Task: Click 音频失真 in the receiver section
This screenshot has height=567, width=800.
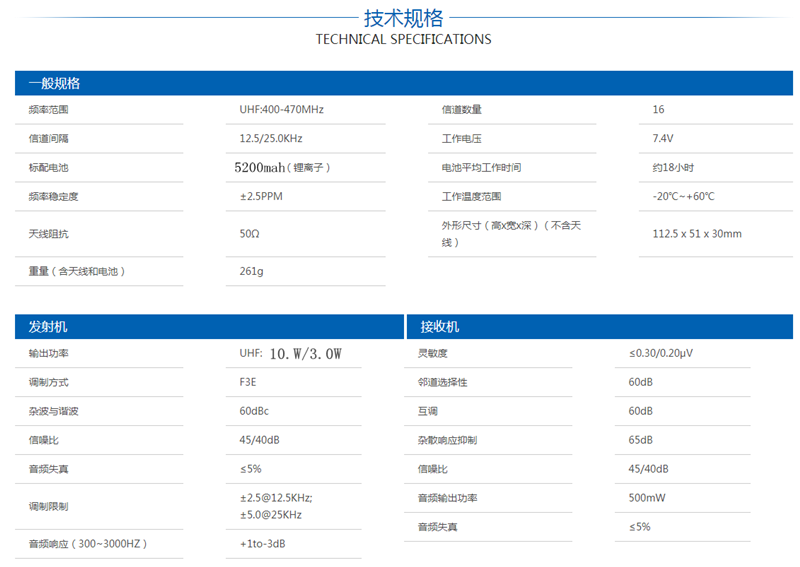Action: [438, 528]
